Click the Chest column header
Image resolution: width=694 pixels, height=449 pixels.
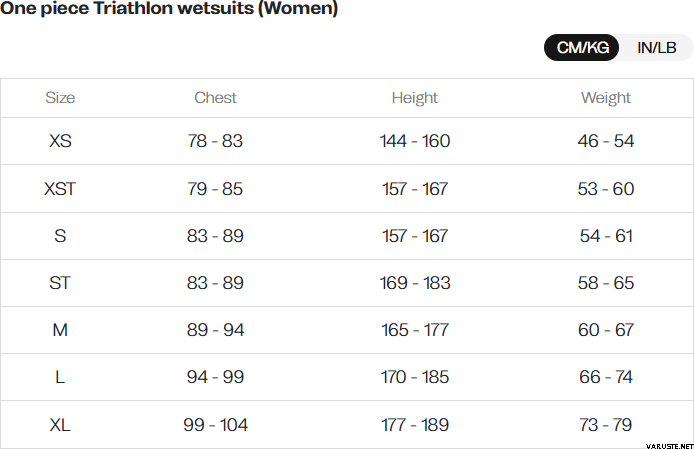(x=216, y=97)
